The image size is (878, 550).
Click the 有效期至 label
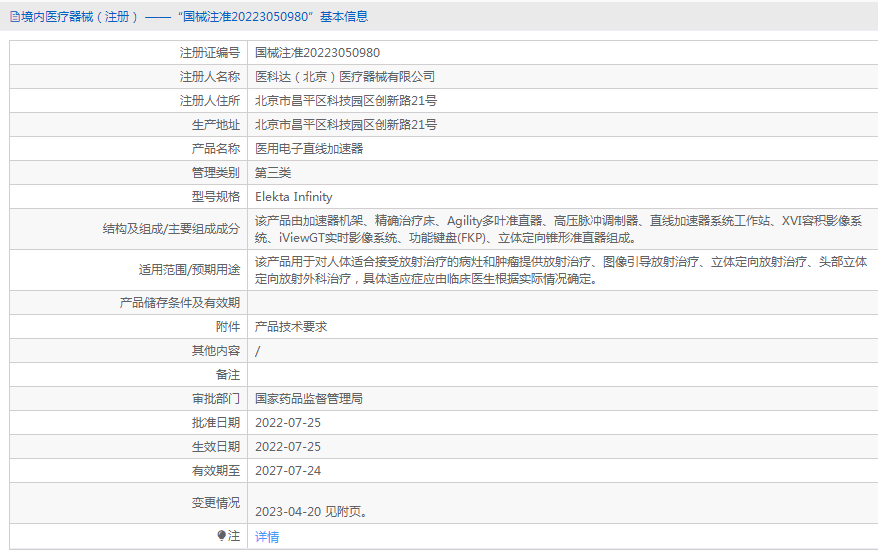[x=216, y=472]
